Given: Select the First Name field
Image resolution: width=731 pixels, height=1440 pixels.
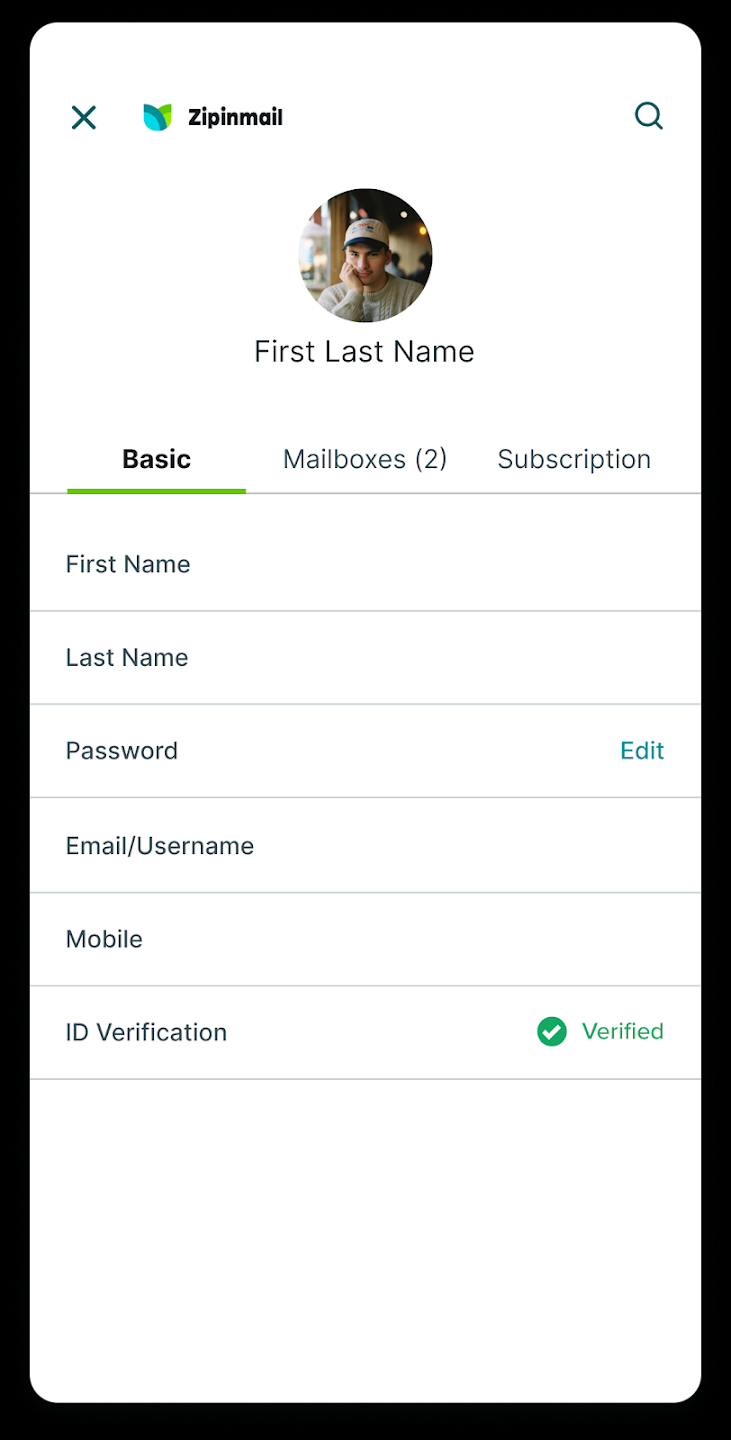Looking at the screenshot, I should click(365, 564).
